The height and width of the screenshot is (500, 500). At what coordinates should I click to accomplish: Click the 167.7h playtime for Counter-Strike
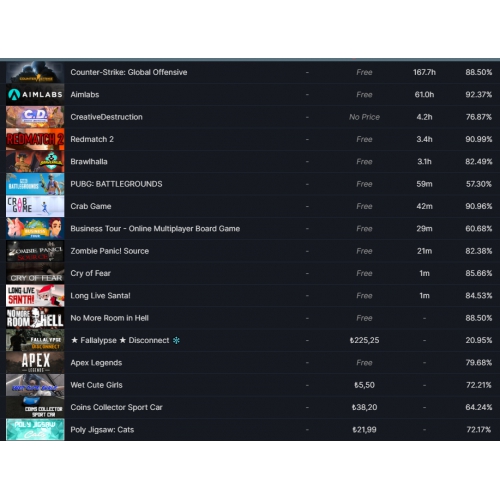424,72
